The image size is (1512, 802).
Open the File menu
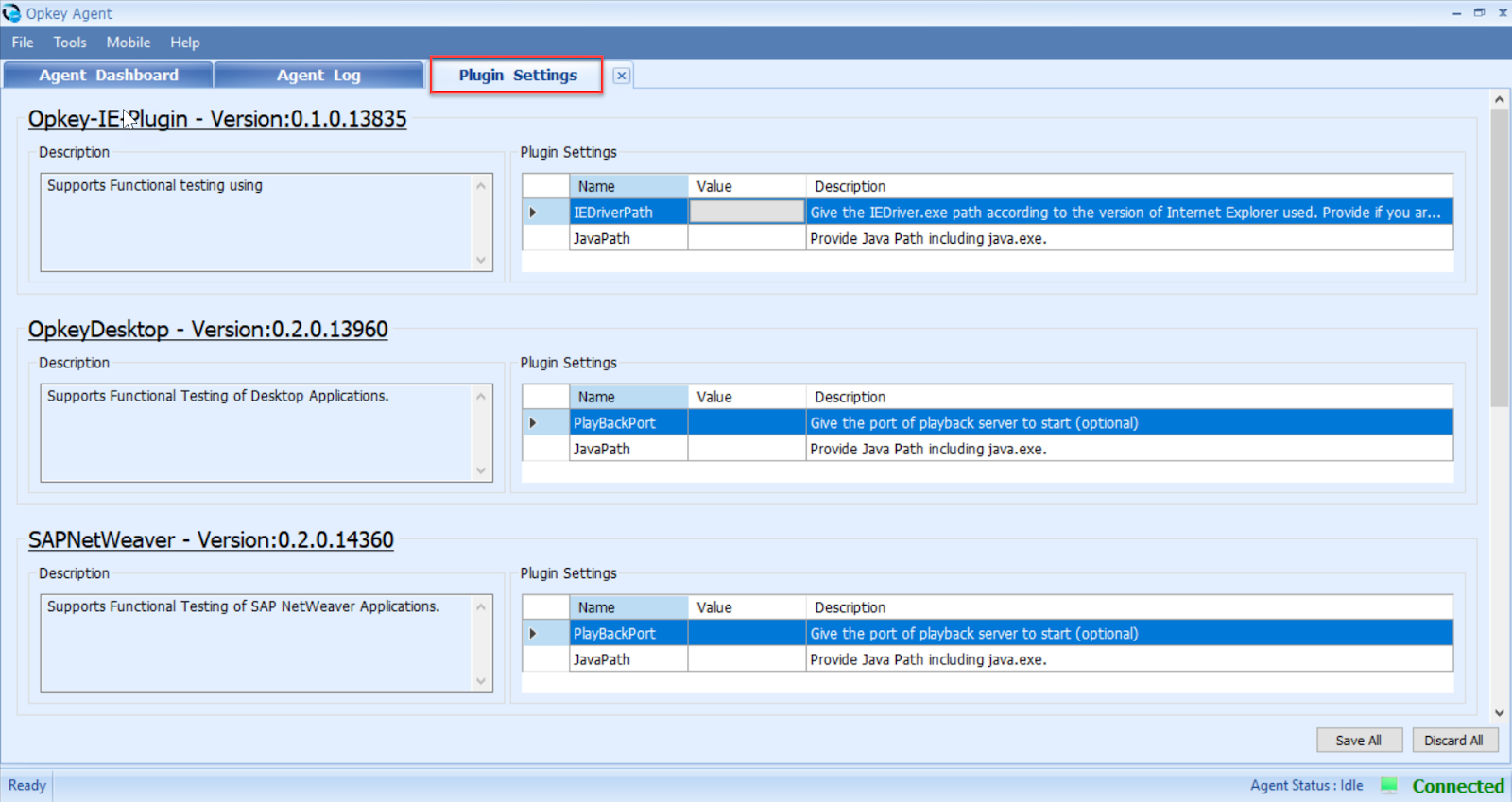click(23, 43)
